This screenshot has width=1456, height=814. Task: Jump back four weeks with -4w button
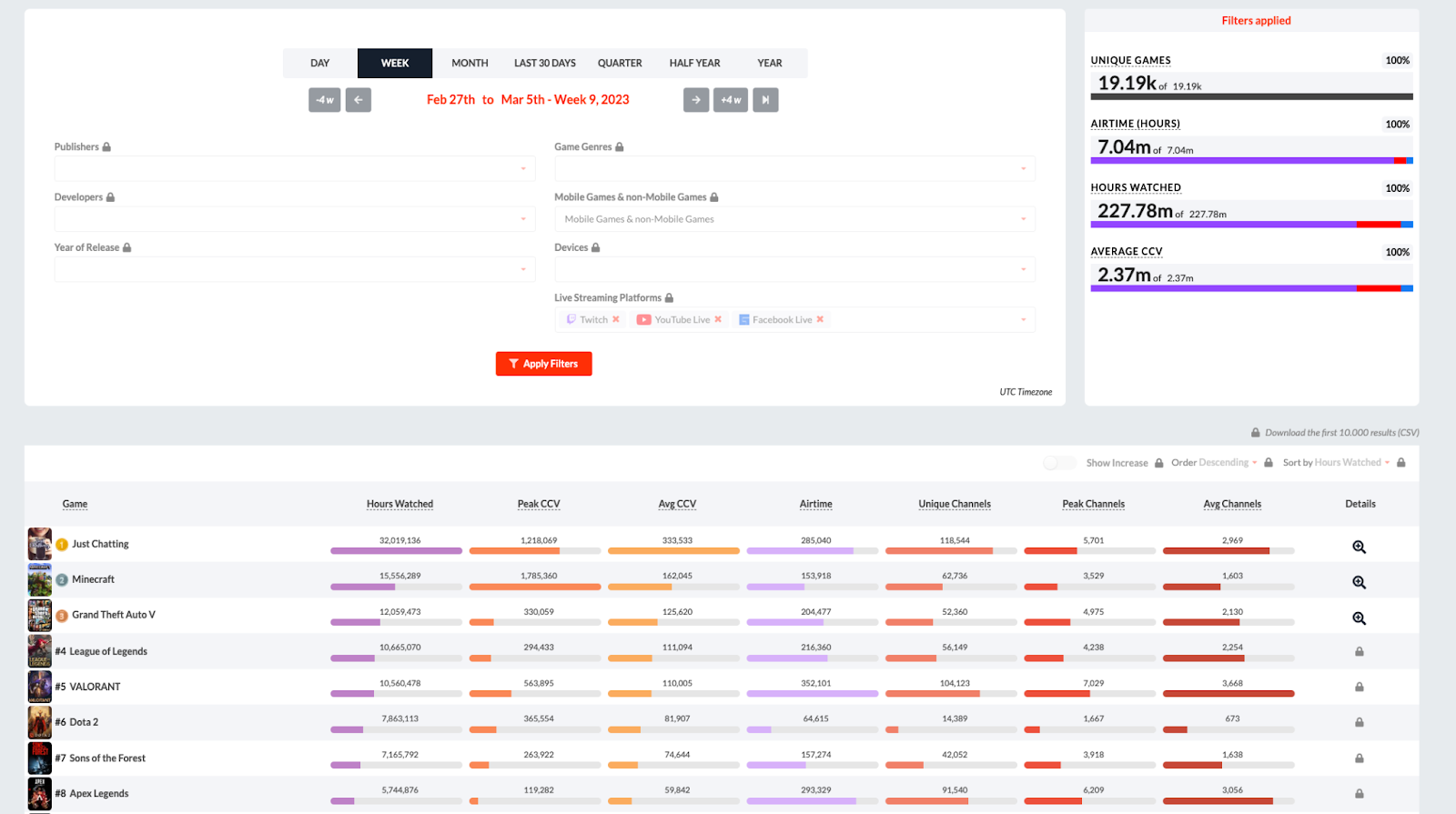pos(325,100)
